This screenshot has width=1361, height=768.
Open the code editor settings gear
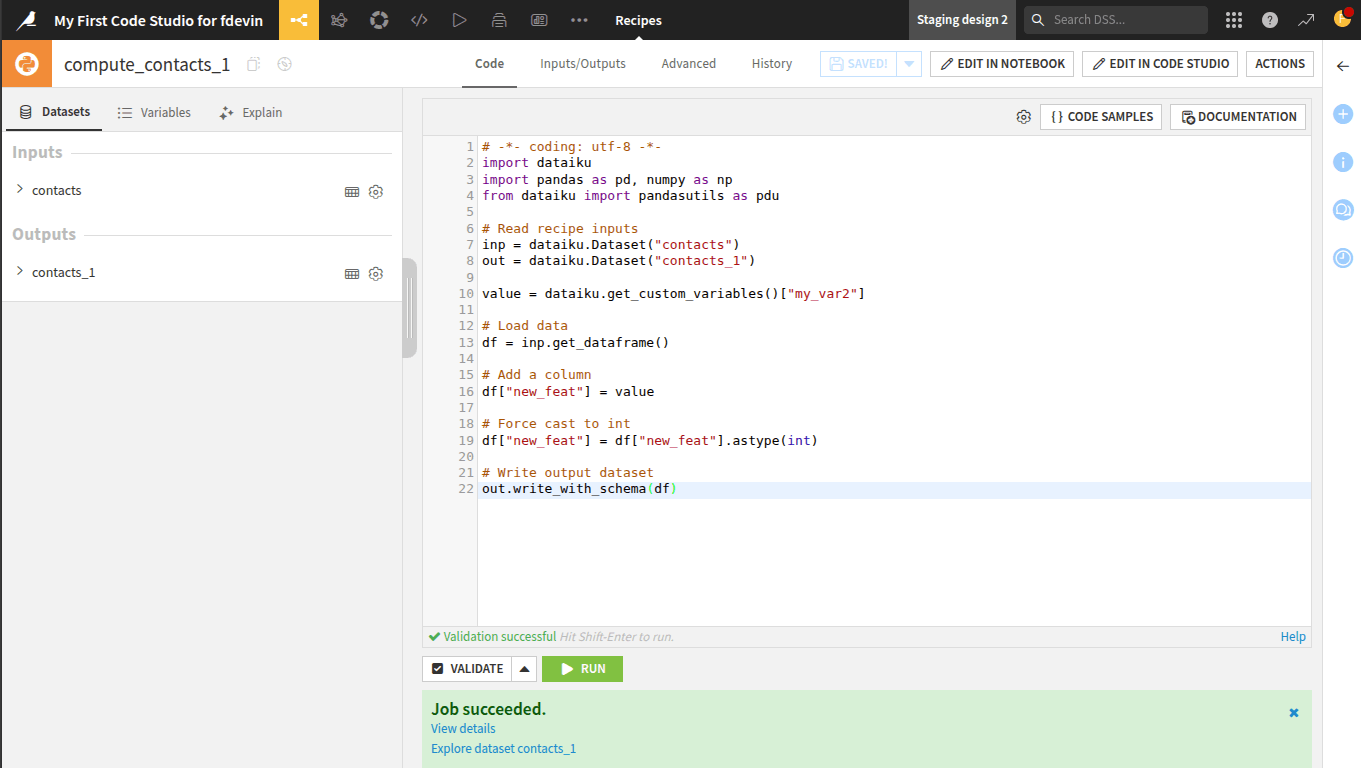[1023, 117]
